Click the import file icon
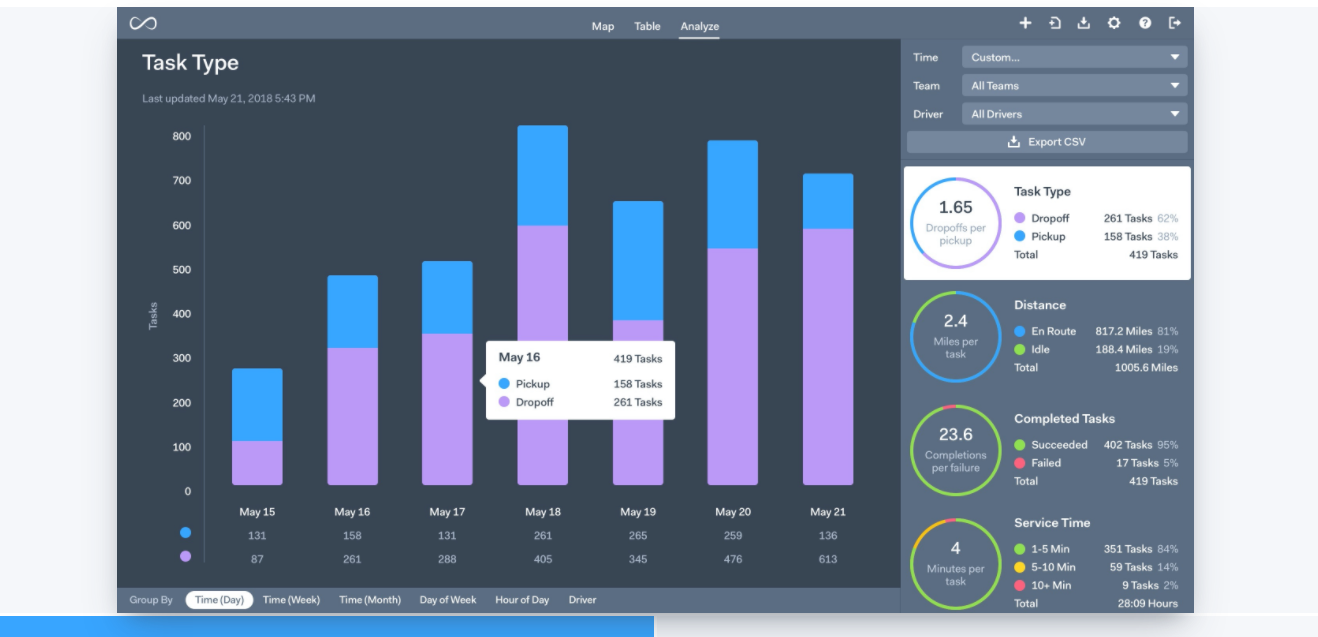Screen dimensions: 1318x637 pos(1055,24)
